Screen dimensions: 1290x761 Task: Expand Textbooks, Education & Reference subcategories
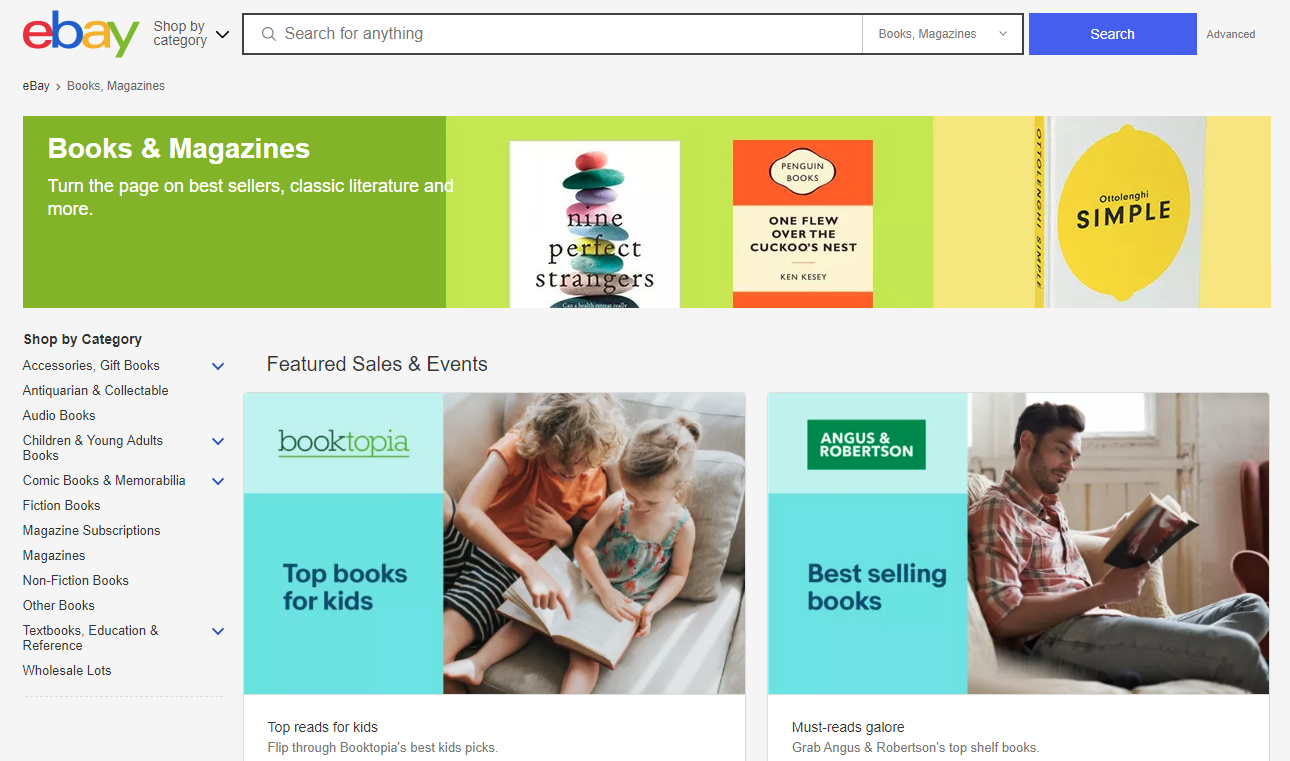coord(218,631)
